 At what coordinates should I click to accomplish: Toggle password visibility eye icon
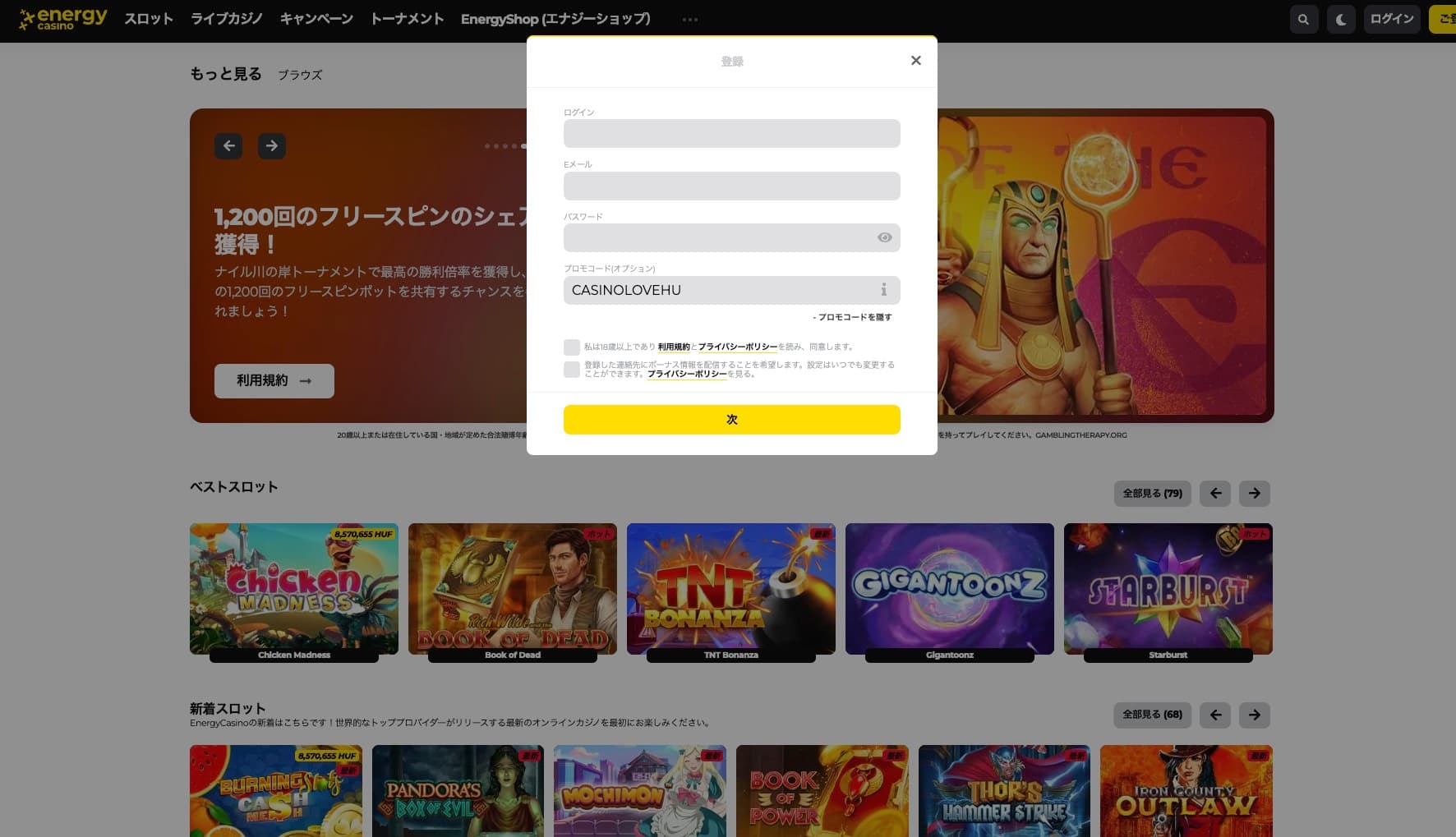[x=884, y=237]
